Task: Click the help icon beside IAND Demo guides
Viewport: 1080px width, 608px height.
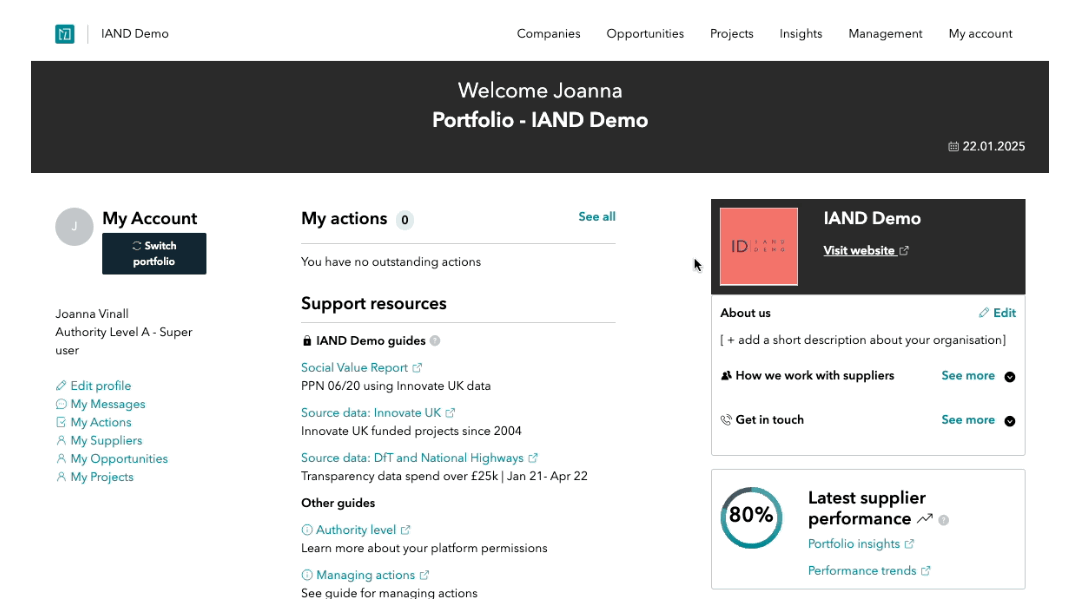Action: pos(435,341)
